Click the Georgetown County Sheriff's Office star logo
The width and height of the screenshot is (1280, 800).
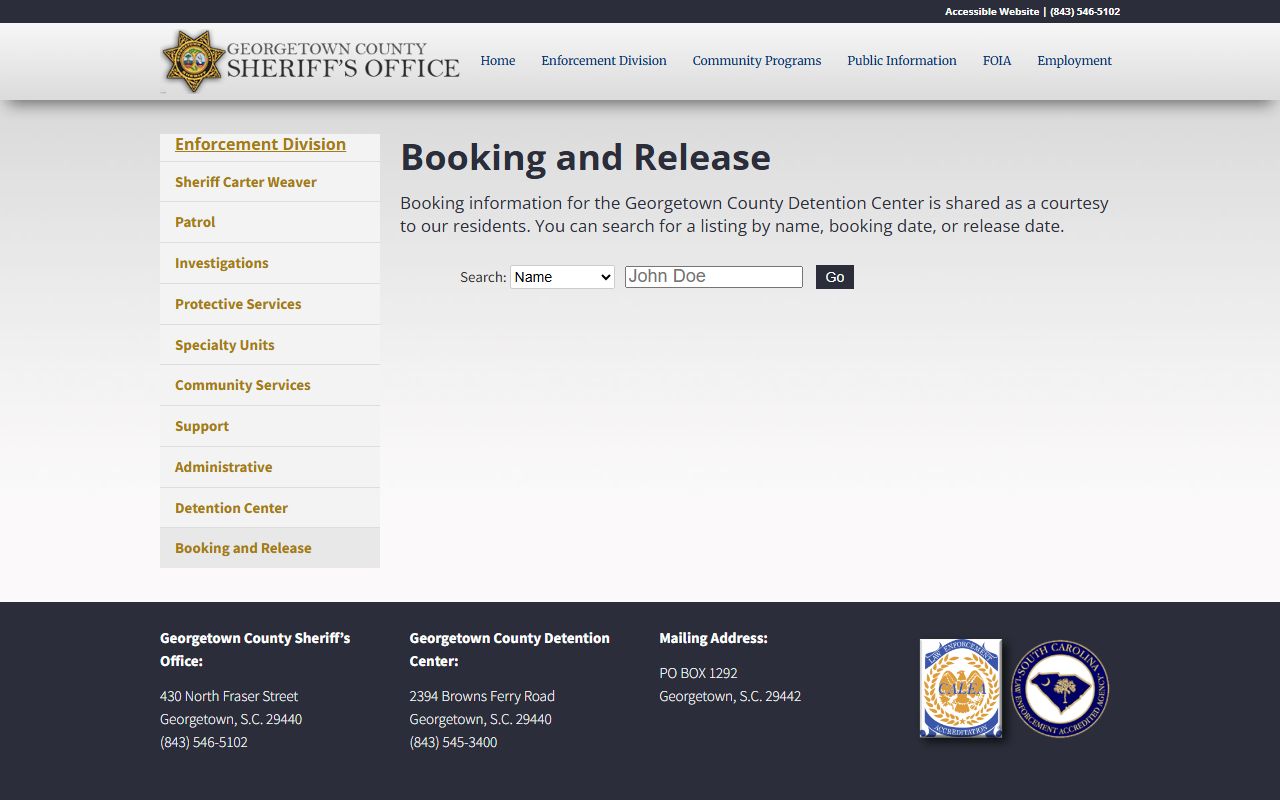(193, 61)
